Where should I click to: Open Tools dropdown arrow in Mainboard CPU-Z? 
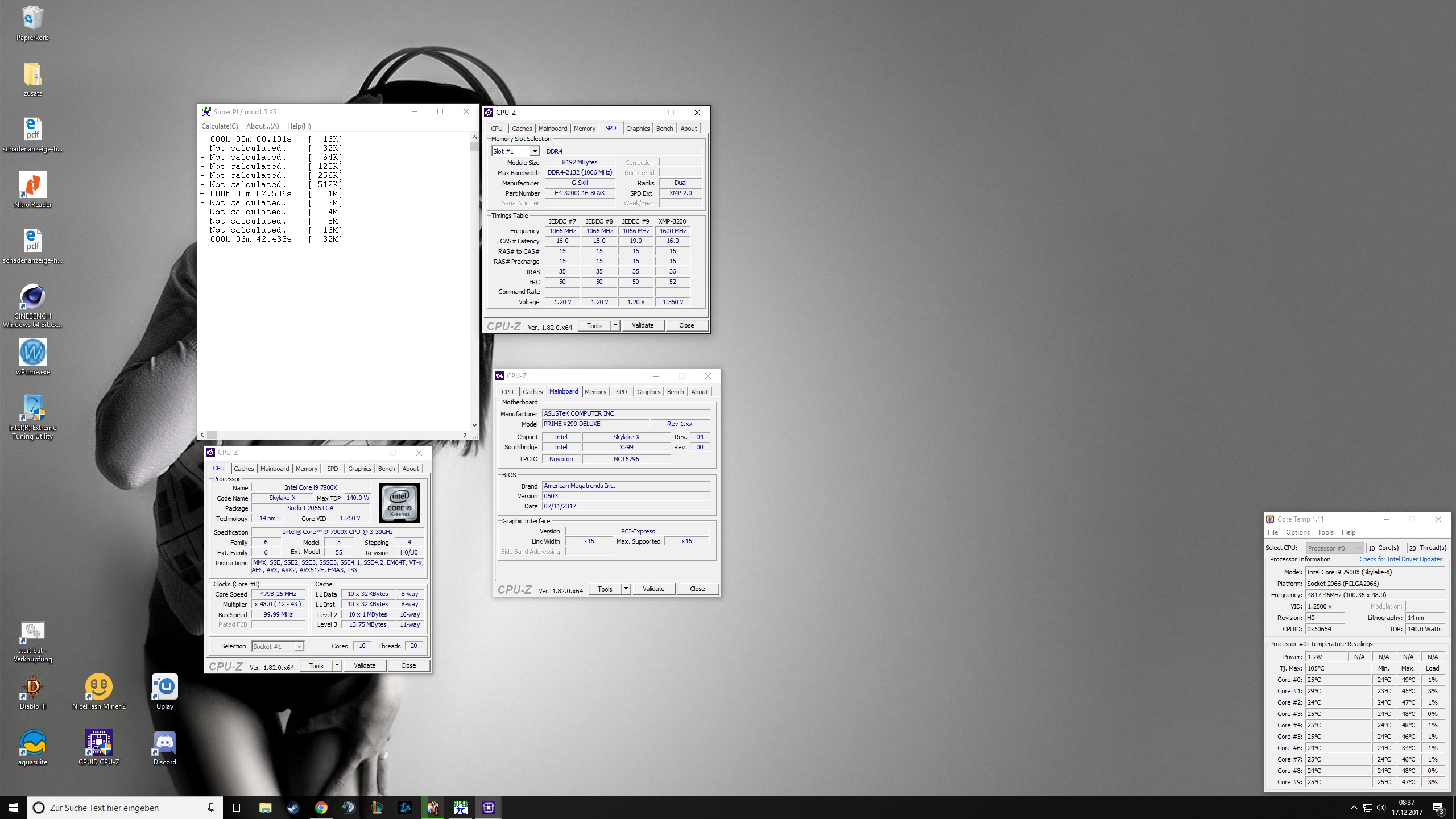626,589
